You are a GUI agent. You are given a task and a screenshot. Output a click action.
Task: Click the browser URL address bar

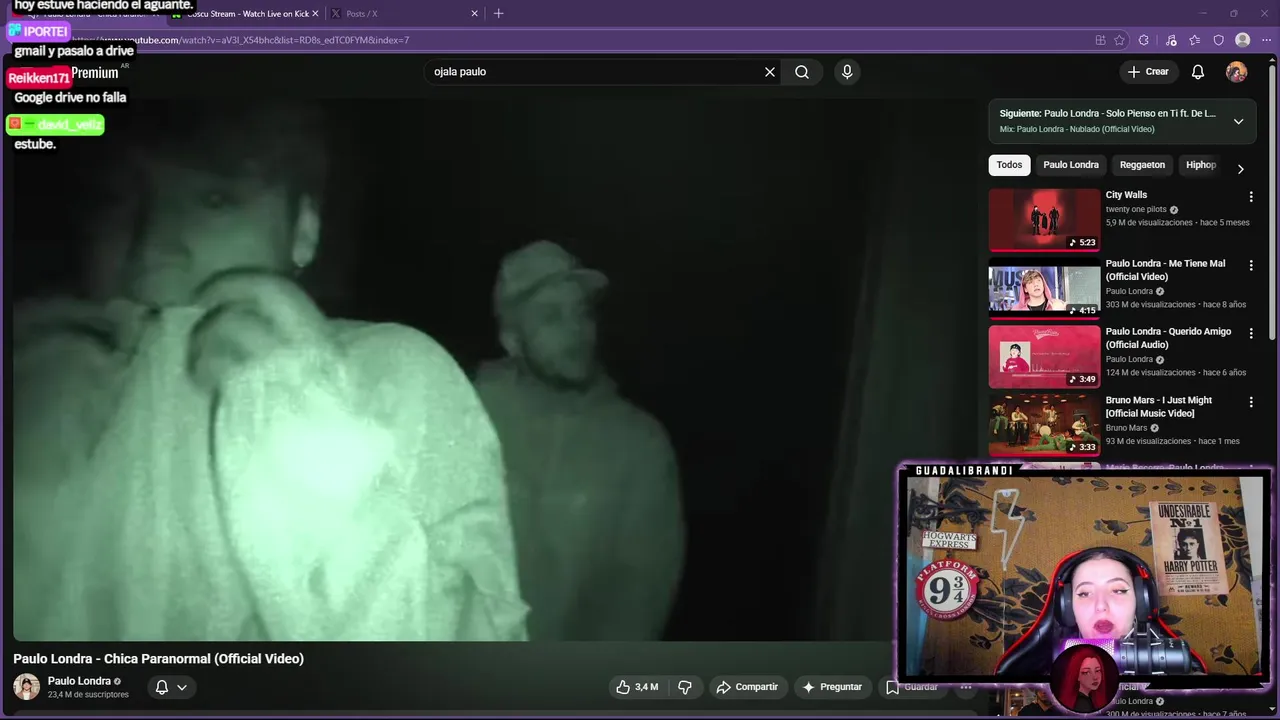coord(580,40)
